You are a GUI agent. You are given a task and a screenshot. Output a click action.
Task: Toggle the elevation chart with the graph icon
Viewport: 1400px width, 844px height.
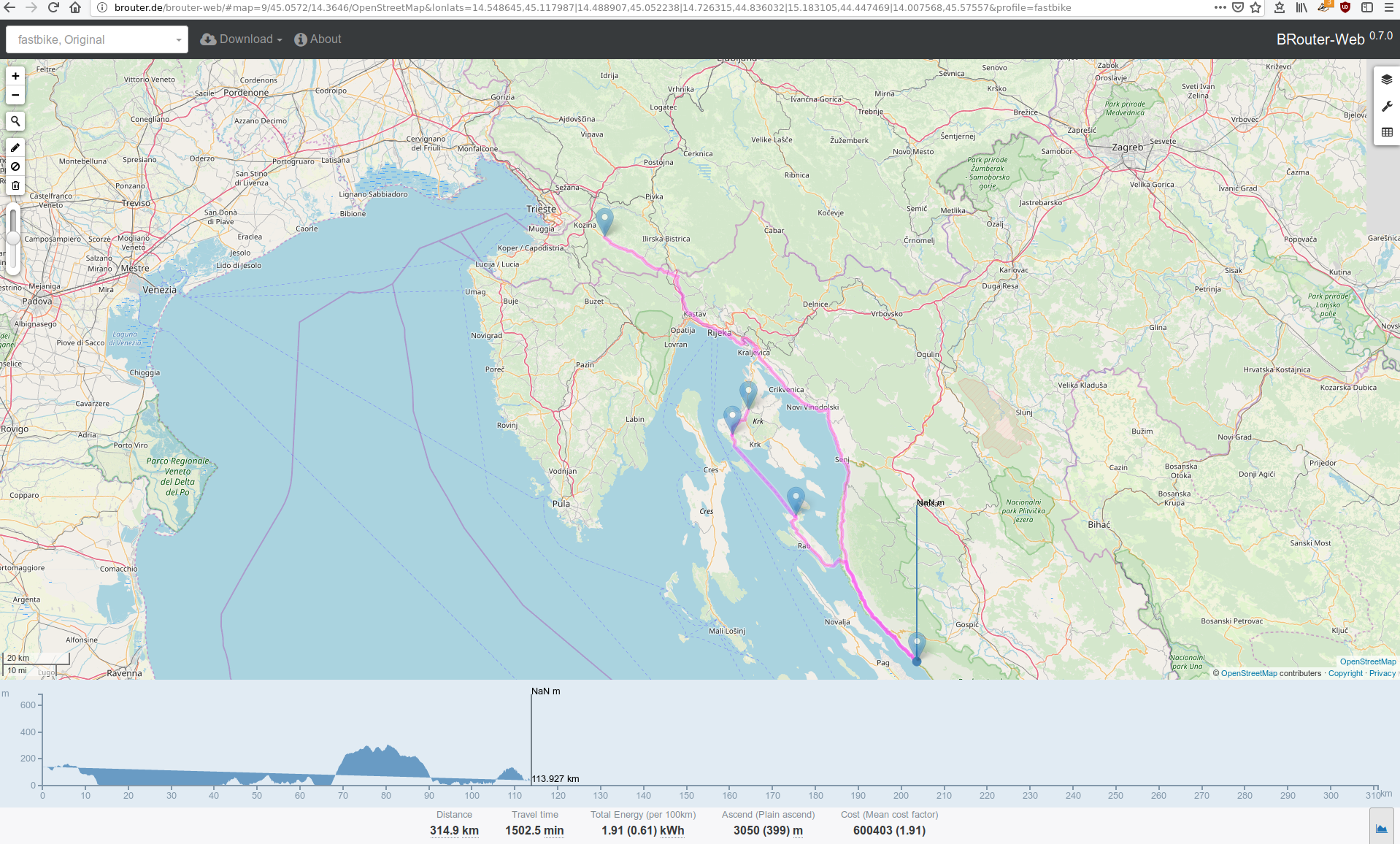point(1382,829)
